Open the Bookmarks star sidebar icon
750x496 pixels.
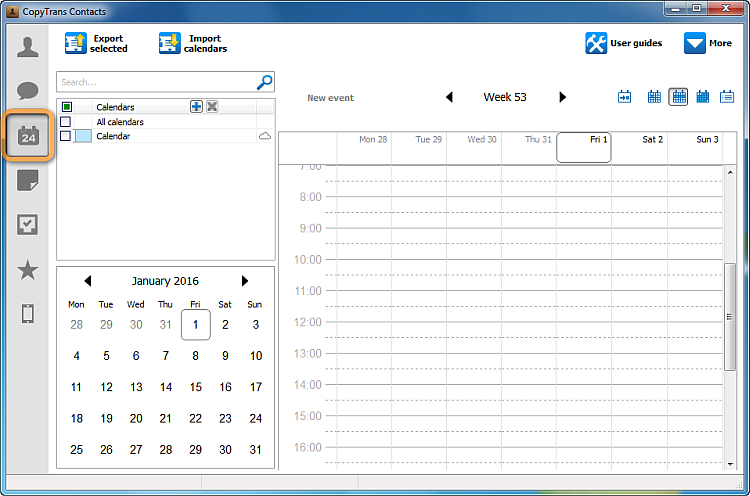pos(27,270)
